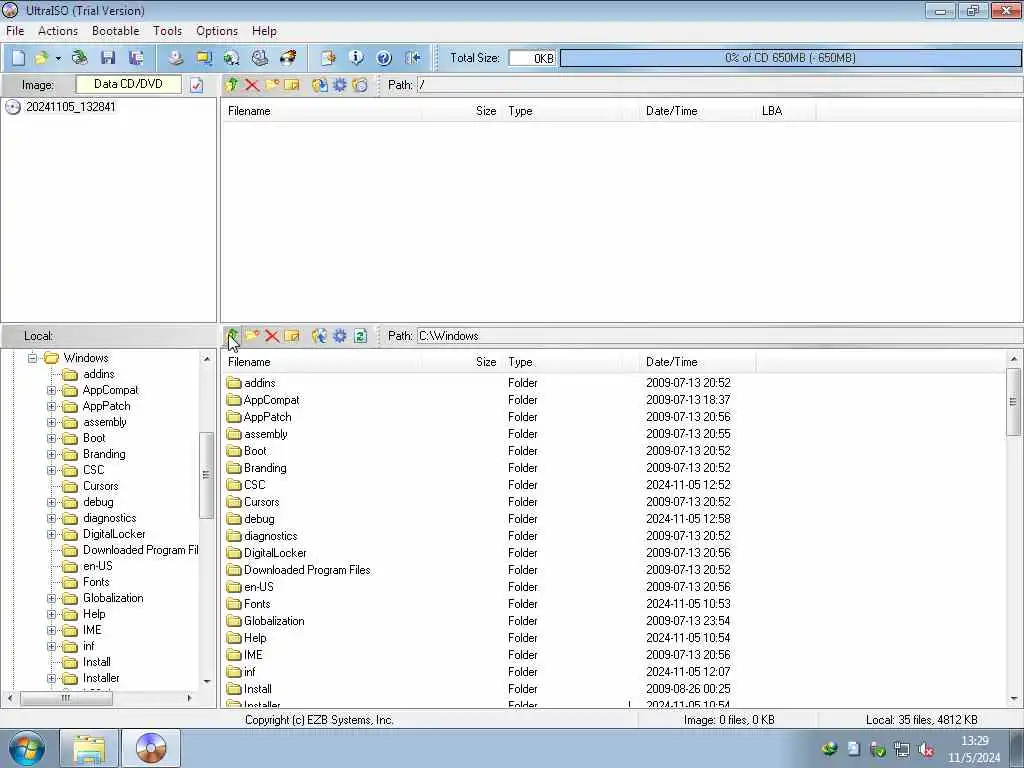Viewport: 1024px width, 768px height.
Task: Click Rename icon in Local toolbar
Action: [292, 336]
